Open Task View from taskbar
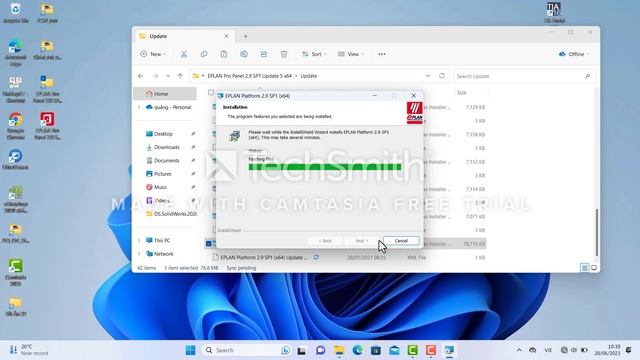Viewport: 640px width, 360px height. [x=302, y=350]
